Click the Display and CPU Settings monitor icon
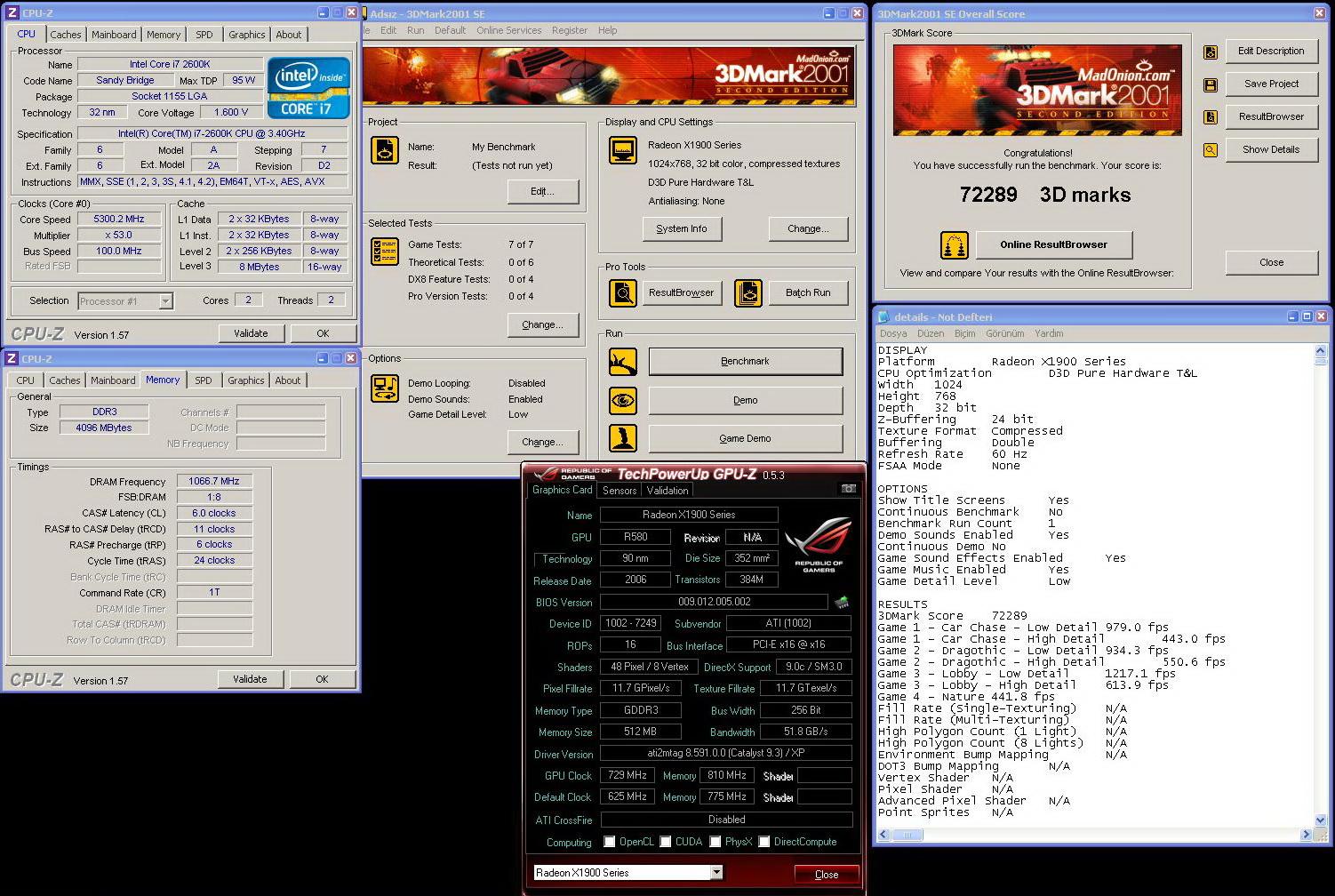The height and width of the screenshot is (896, 1335). click(x=622, y=150)
